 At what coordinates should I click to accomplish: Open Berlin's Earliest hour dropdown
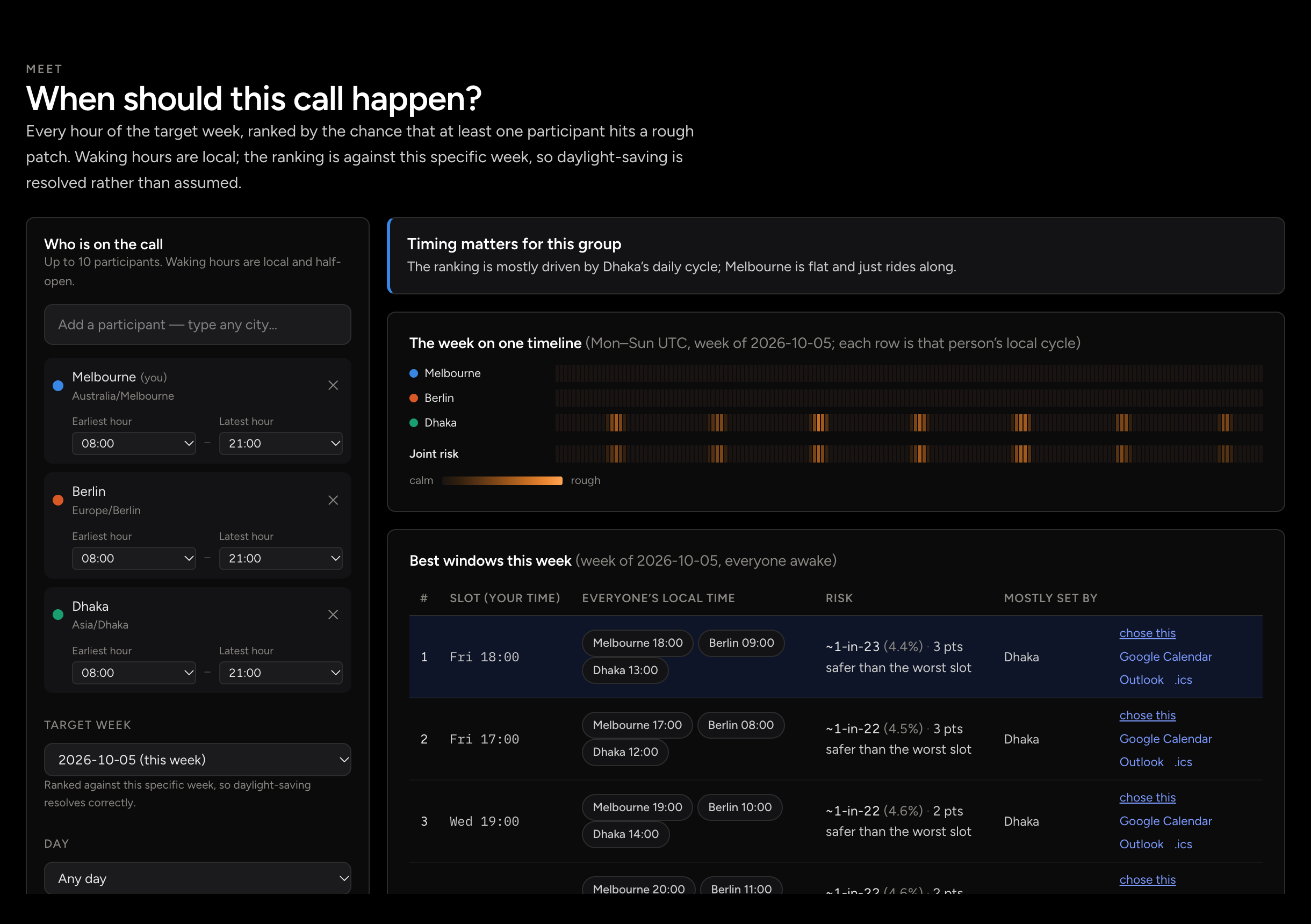(134, 558)
